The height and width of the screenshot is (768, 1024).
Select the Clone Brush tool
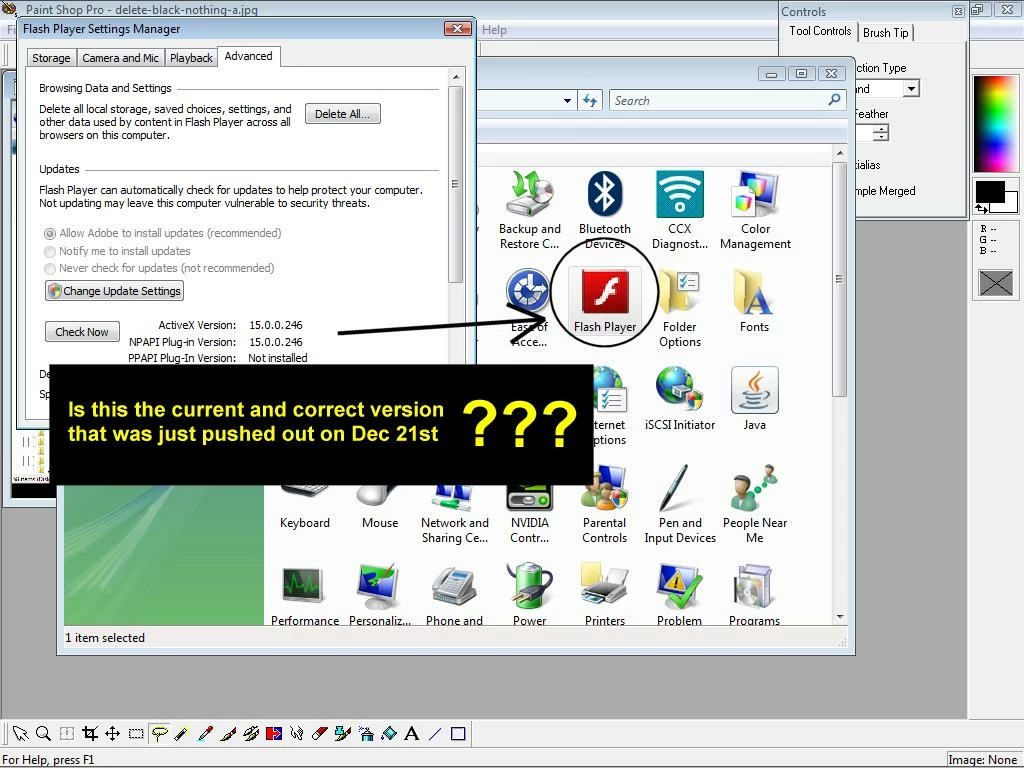[251, 733]
